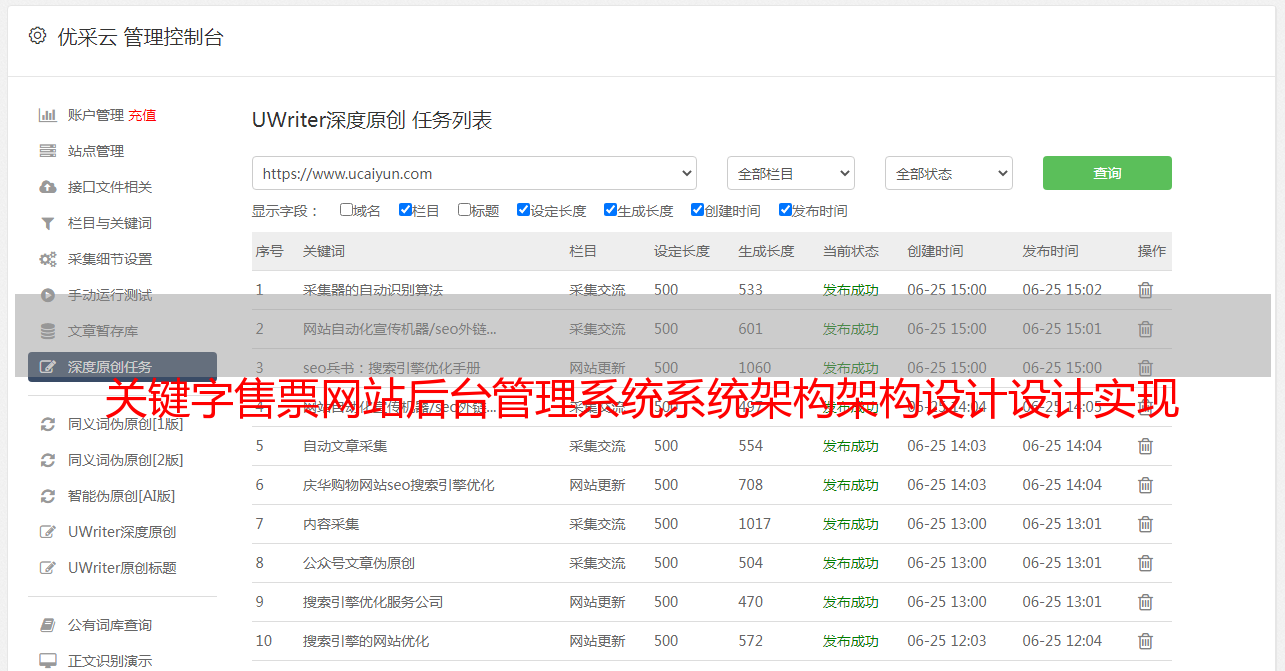Click the 网站更新 column cell in row 9
This screenshot has width=1285, height=671.
pyautogui.click(x=597, y=602)
